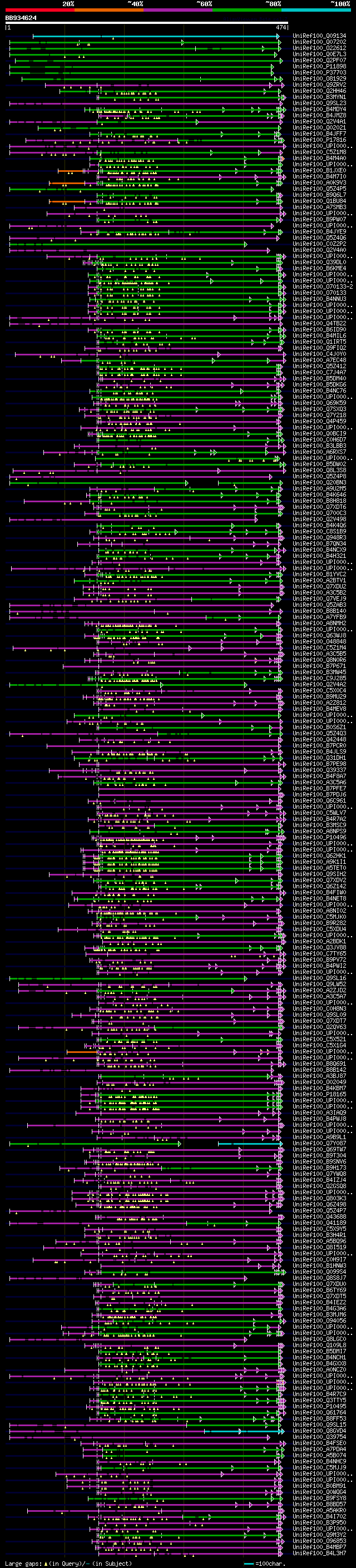Choose the UniRef100_B9Q6L7 label
Screen dimensions: 356x1568
coord(319,195)
